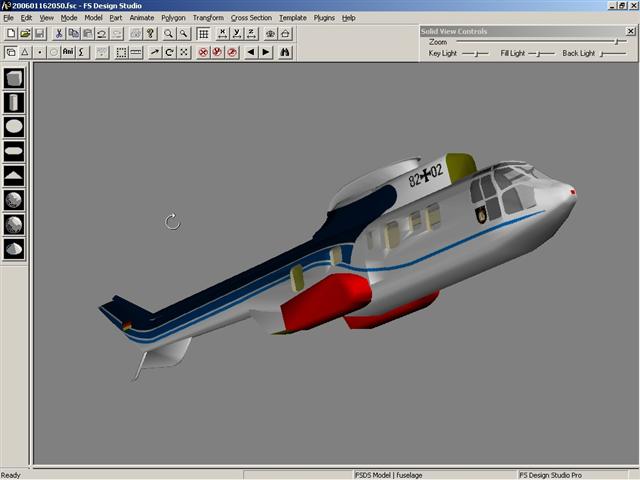Viewport: 640px width, 480px height.
Task: Click the scissors Cut icon
Action: pos(59,34)
